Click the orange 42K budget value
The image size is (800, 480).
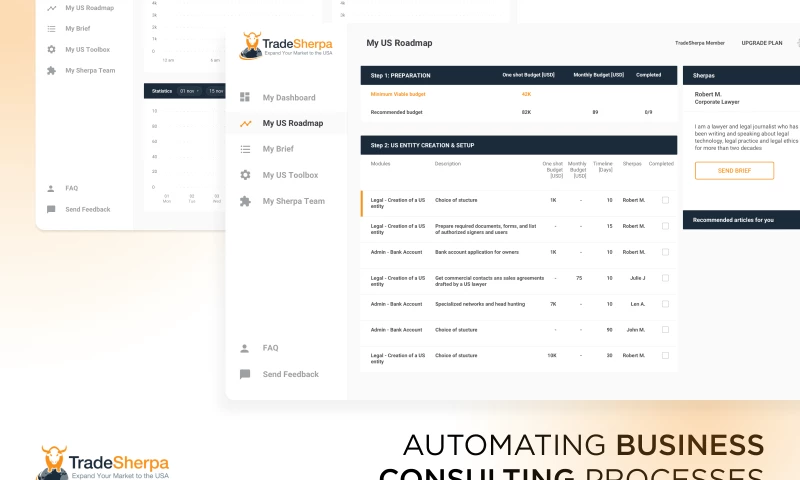coord(527,94)
